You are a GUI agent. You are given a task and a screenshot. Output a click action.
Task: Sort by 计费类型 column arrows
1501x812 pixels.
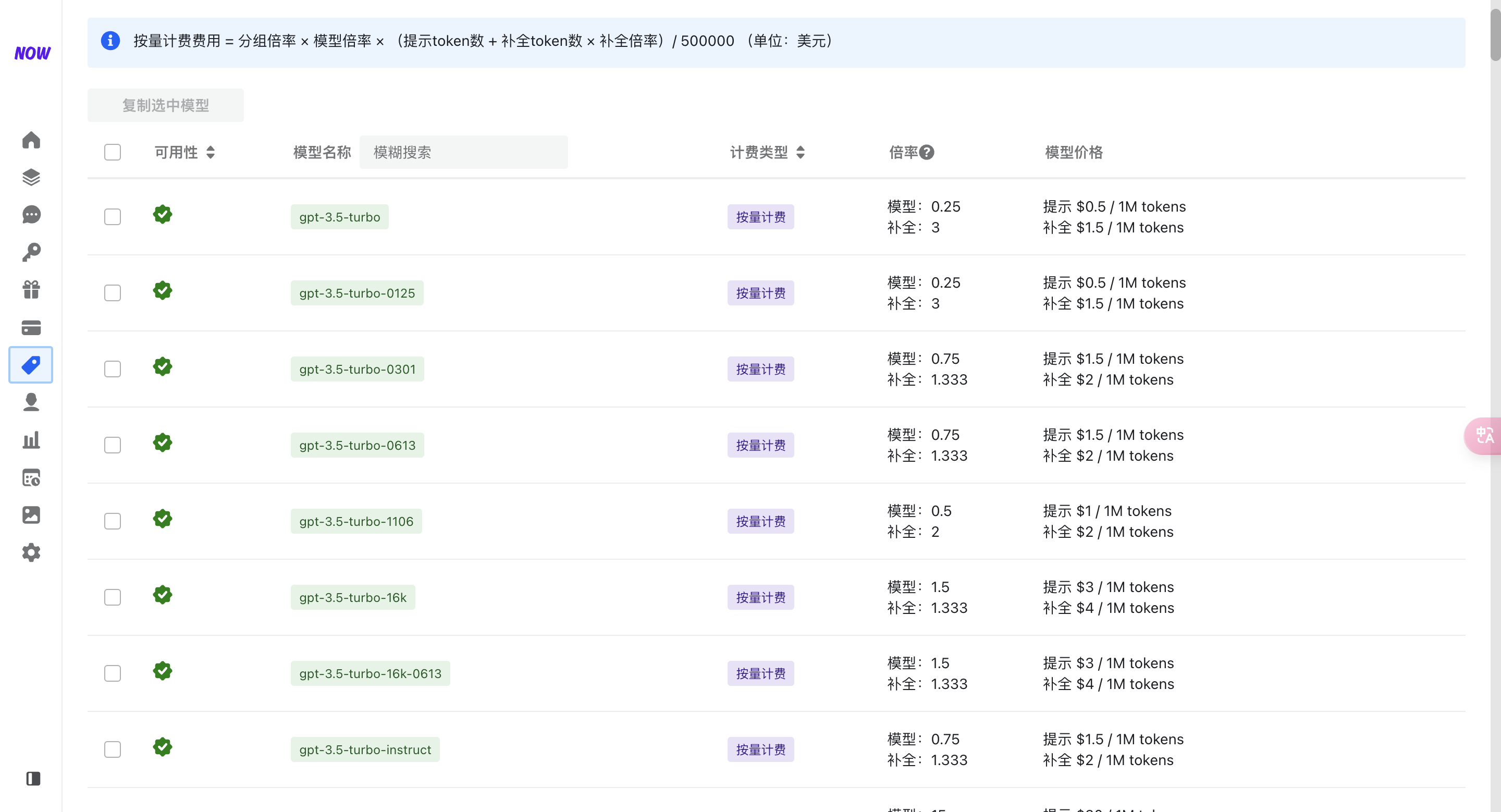tap(801, 153)
